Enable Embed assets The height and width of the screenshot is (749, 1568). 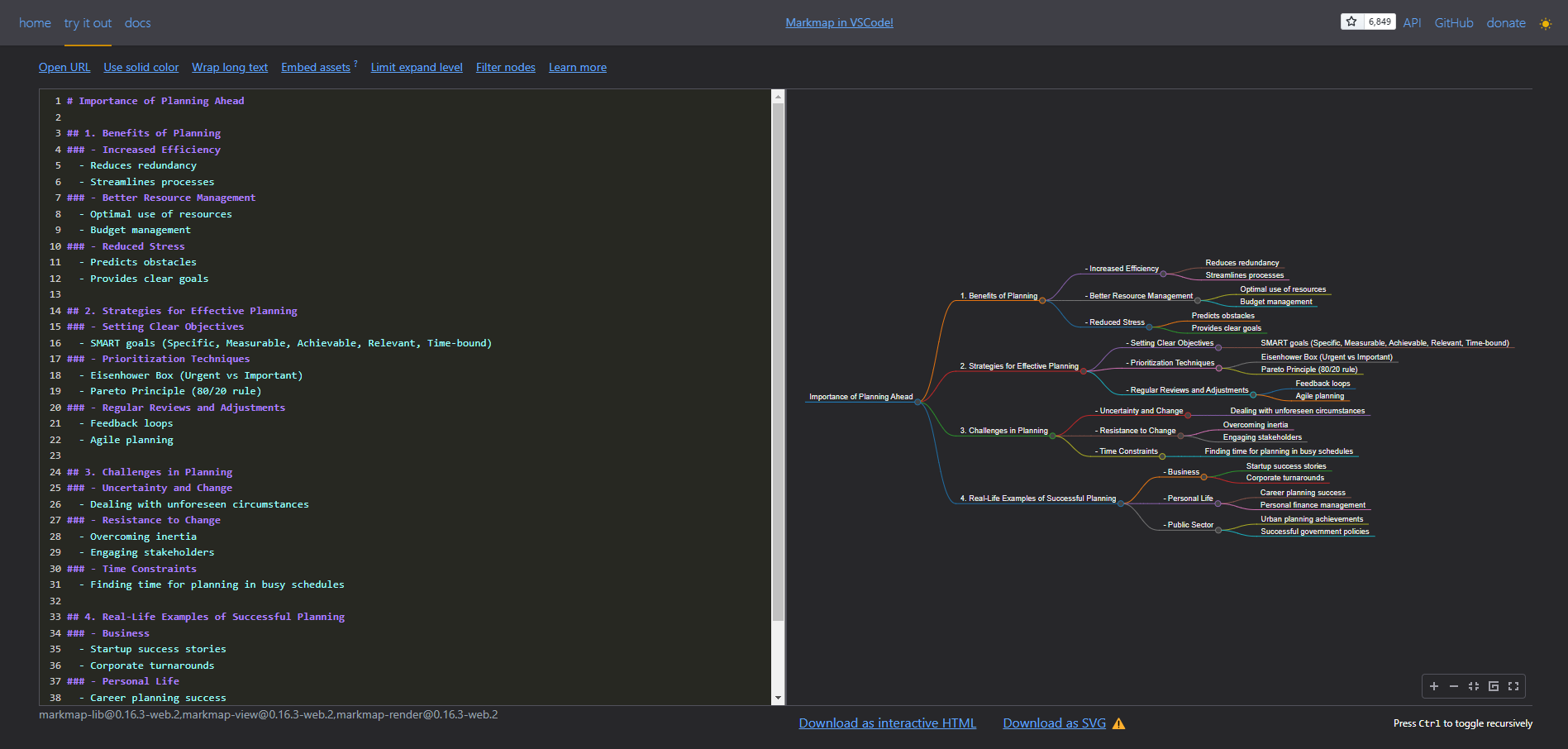(314, 67)
